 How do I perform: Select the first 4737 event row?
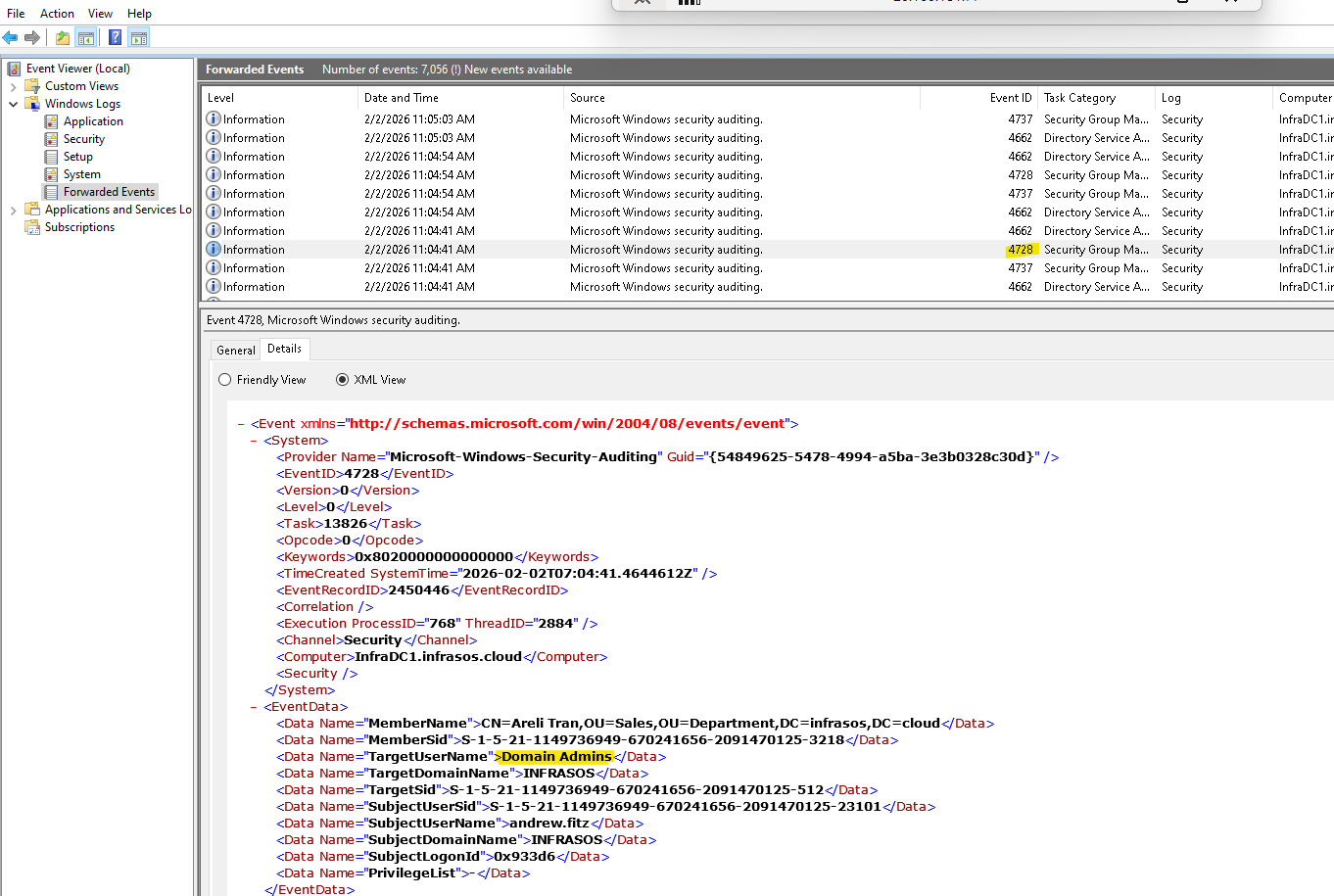[x=666, y=119]
